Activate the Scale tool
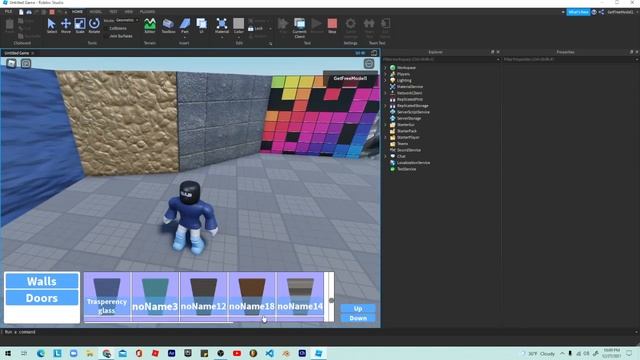This screenshot has width=640, height=360. (x=80, y=26)
